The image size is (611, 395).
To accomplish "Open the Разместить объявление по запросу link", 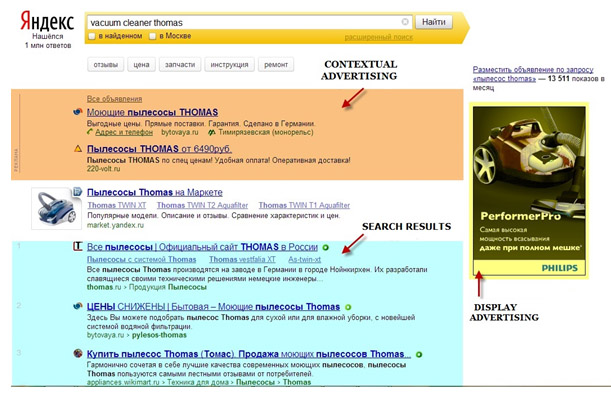I will point(533,74).
